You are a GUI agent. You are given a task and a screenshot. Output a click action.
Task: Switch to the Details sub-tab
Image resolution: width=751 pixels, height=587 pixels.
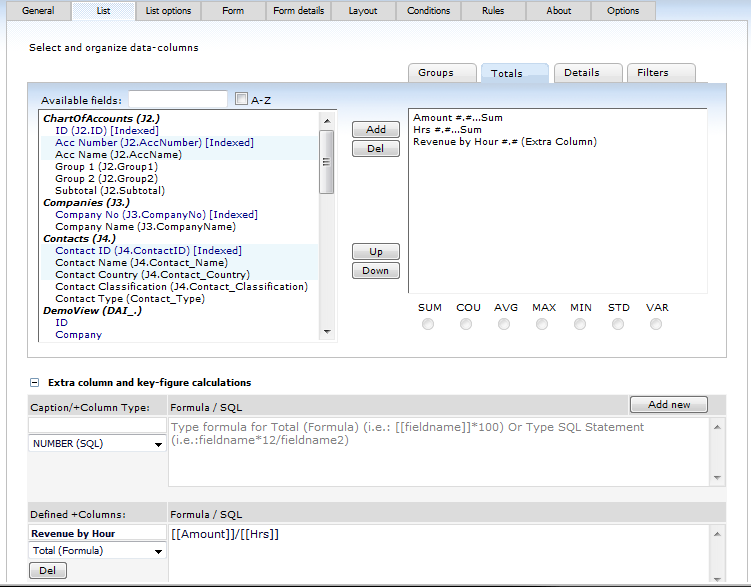[x=588, y=73]
